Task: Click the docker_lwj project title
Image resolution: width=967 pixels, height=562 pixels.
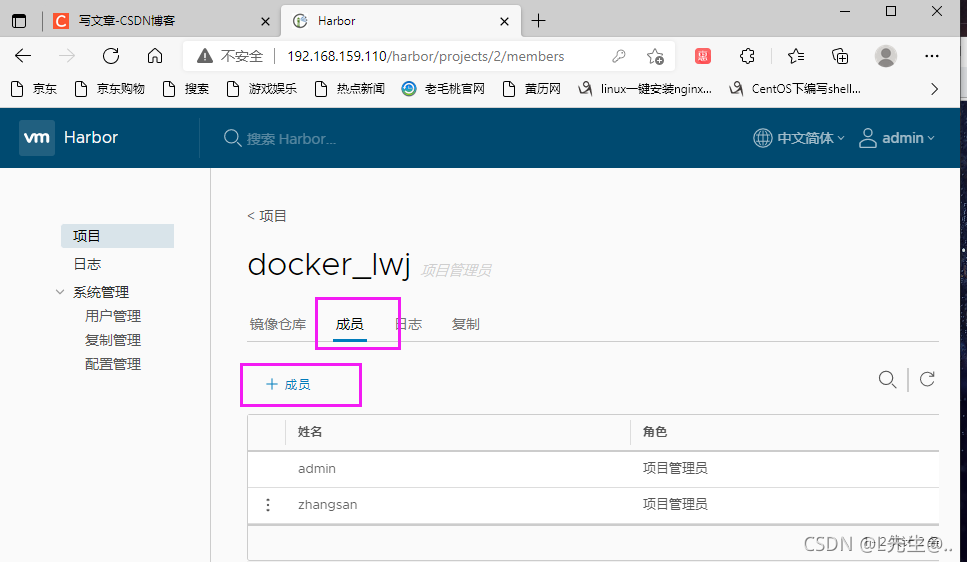Action: [329, 265]
